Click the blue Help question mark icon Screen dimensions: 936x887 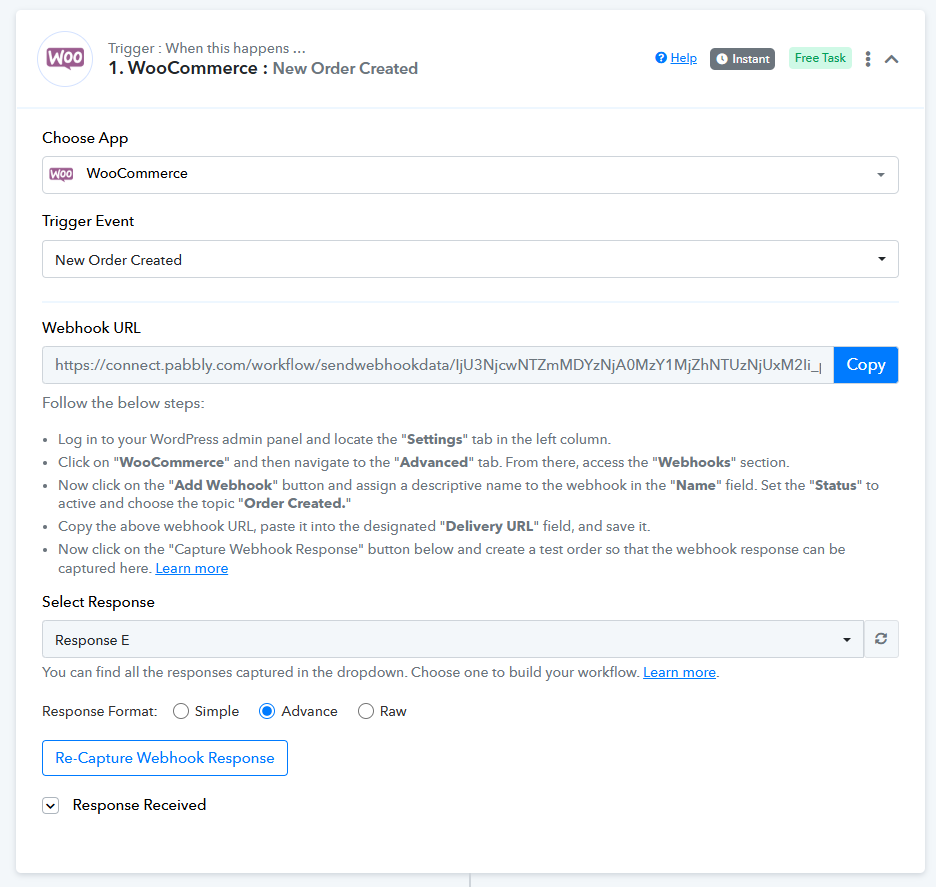[x=661, y=58]
